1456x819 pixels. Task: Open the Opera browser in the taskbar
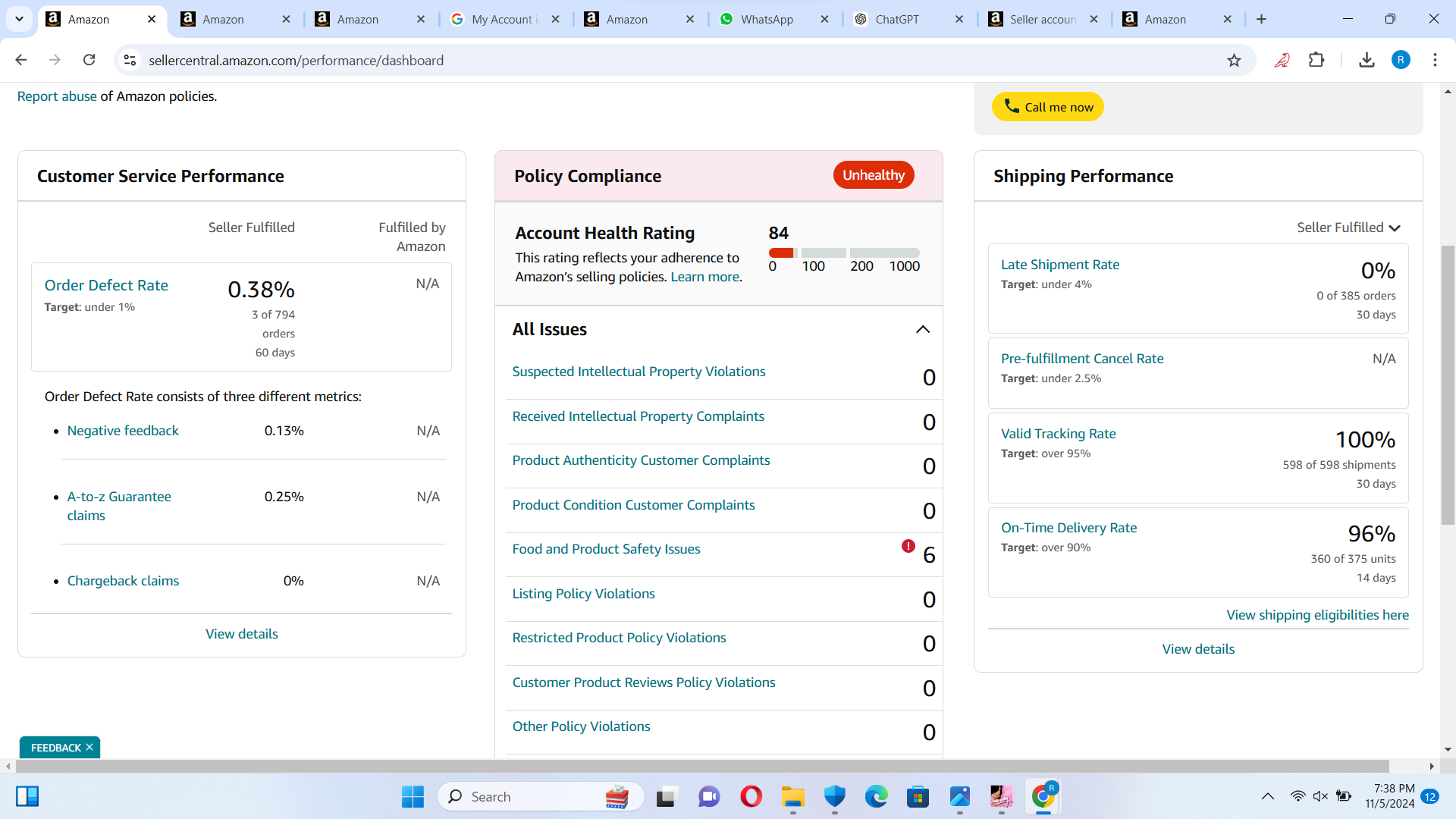point(751,796)
